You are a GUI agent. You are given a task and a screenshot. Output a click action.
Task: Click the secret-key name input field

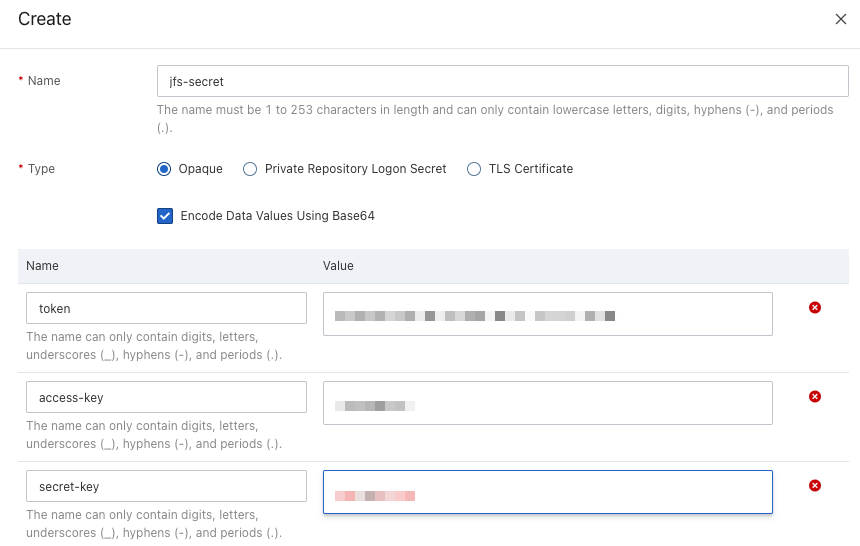[x=166, y=486]
